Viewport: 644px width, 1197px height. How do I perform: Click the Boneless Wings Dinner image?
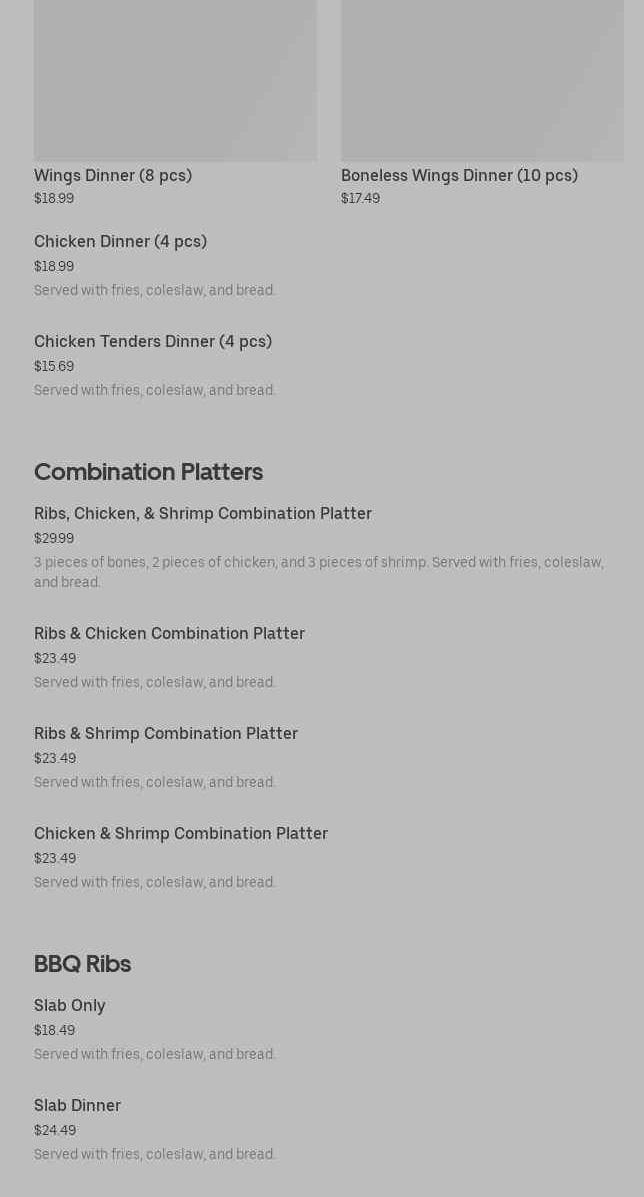pyautogui.click(x=482, y=80)
